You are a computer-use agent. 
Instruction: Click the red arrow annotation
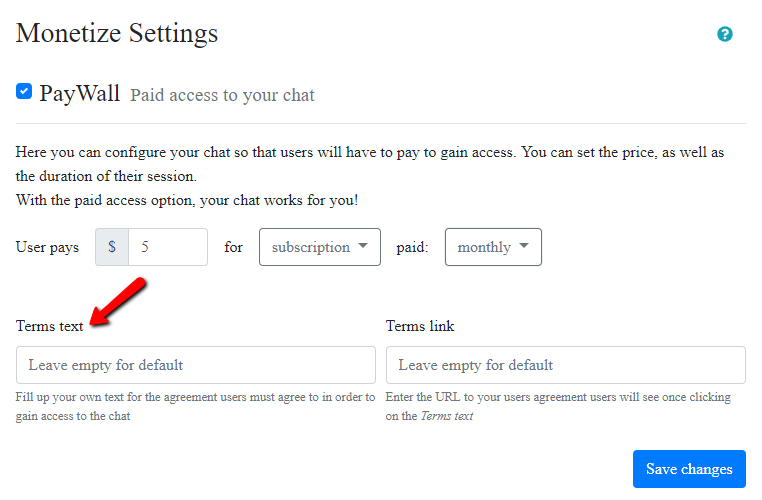118,302
